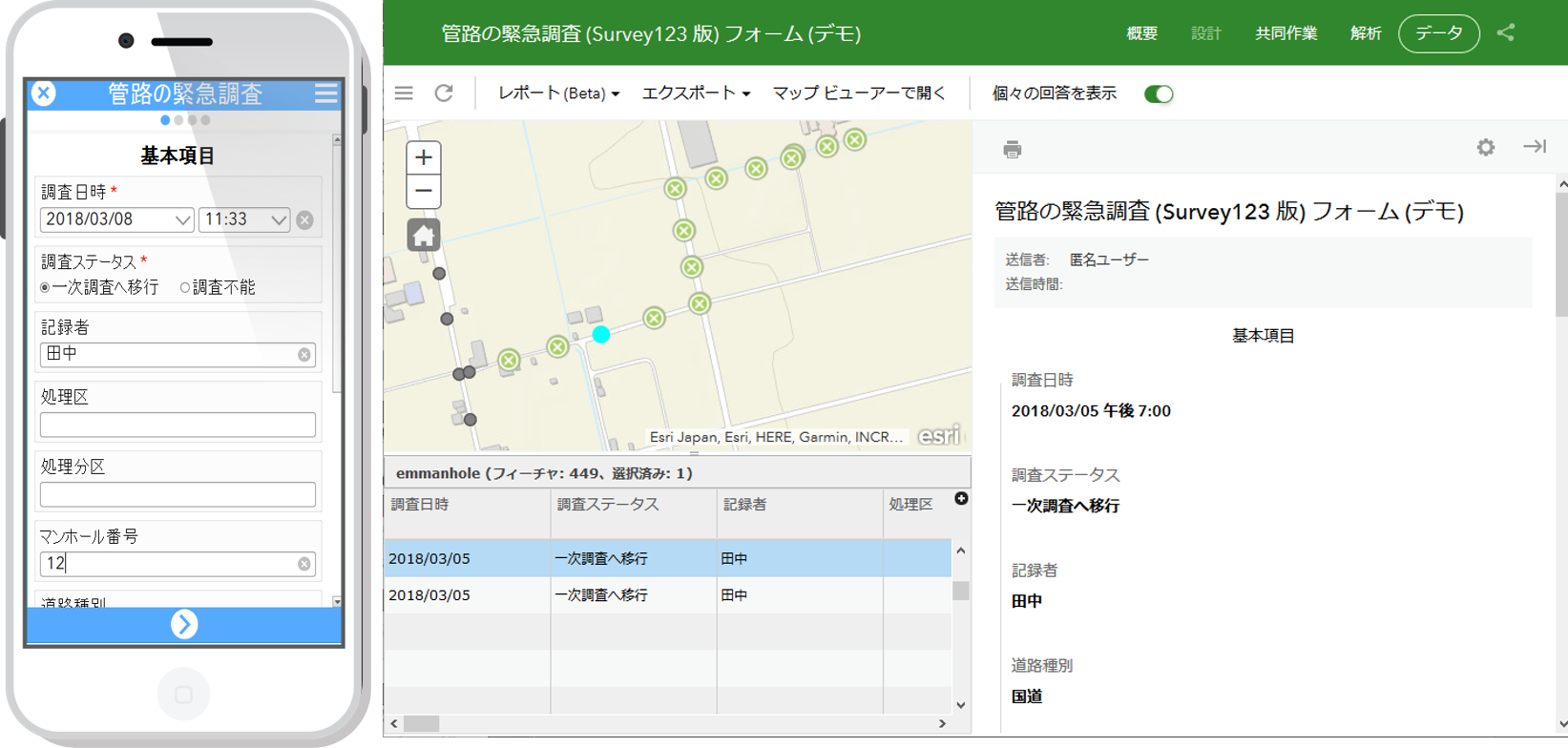This screenshot has height=748, width=1568.
Task: Print the individual response
Action: pos(1013,149)
